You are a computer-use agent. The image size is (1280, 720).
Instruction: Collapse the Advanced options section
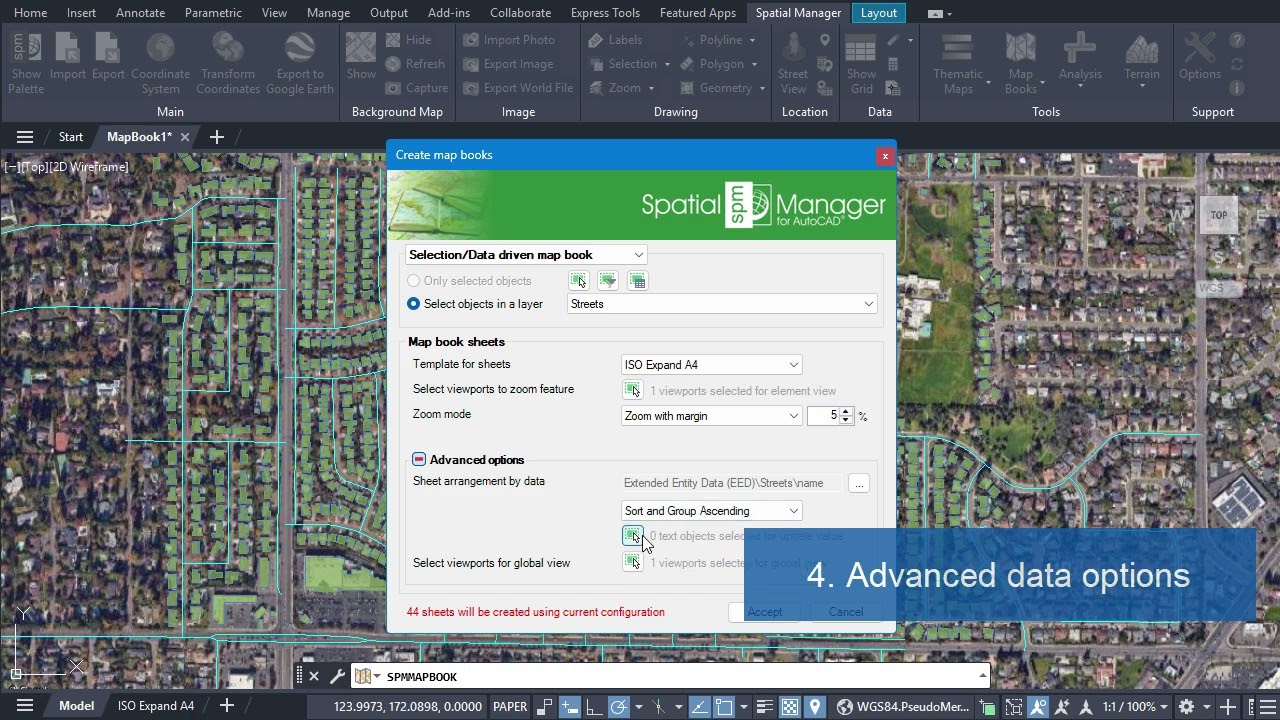pyautogui.click(x=419, y=460)
